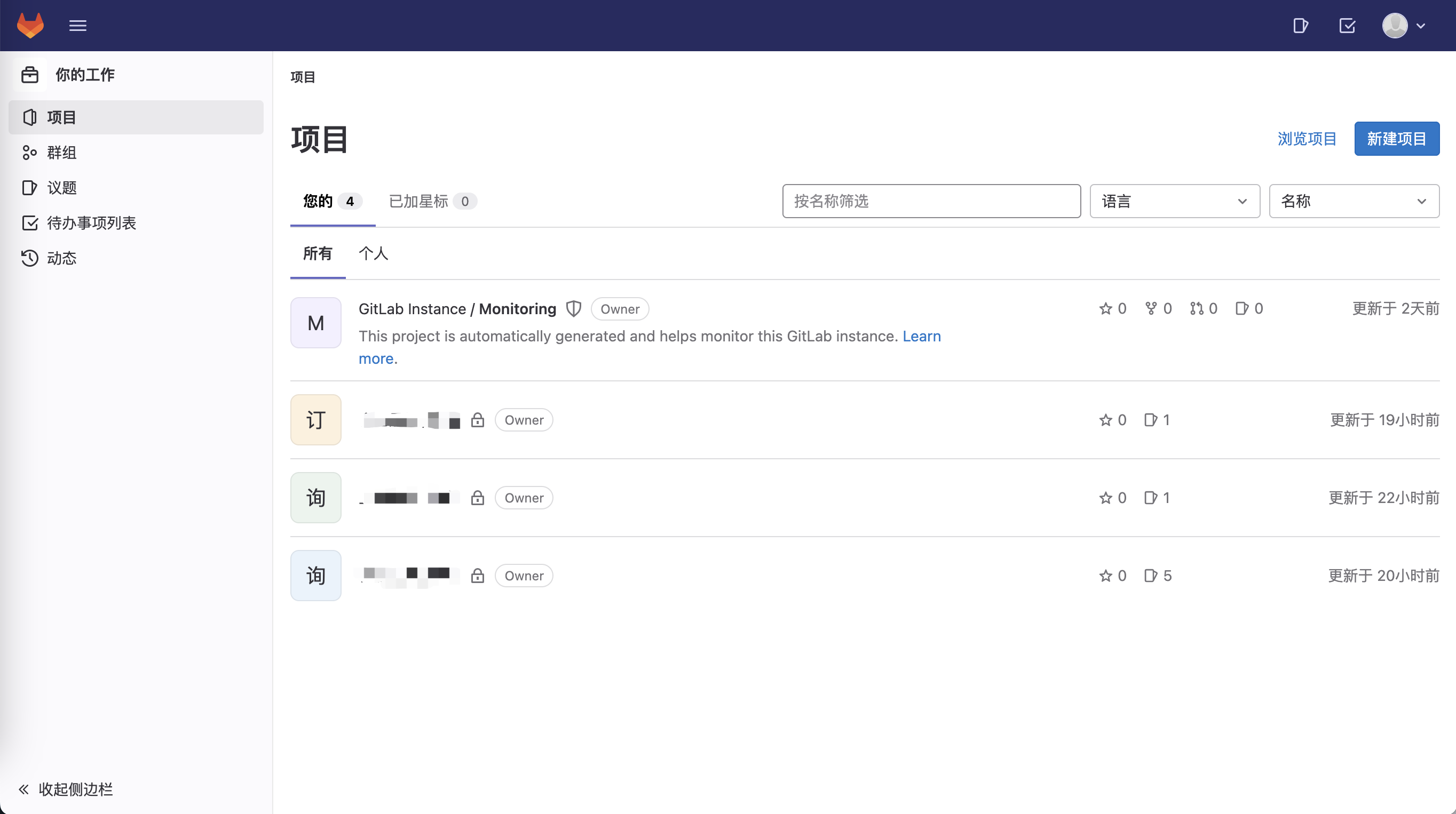
Task: Click the 浏览项目 link
Action: (1307, 138)
